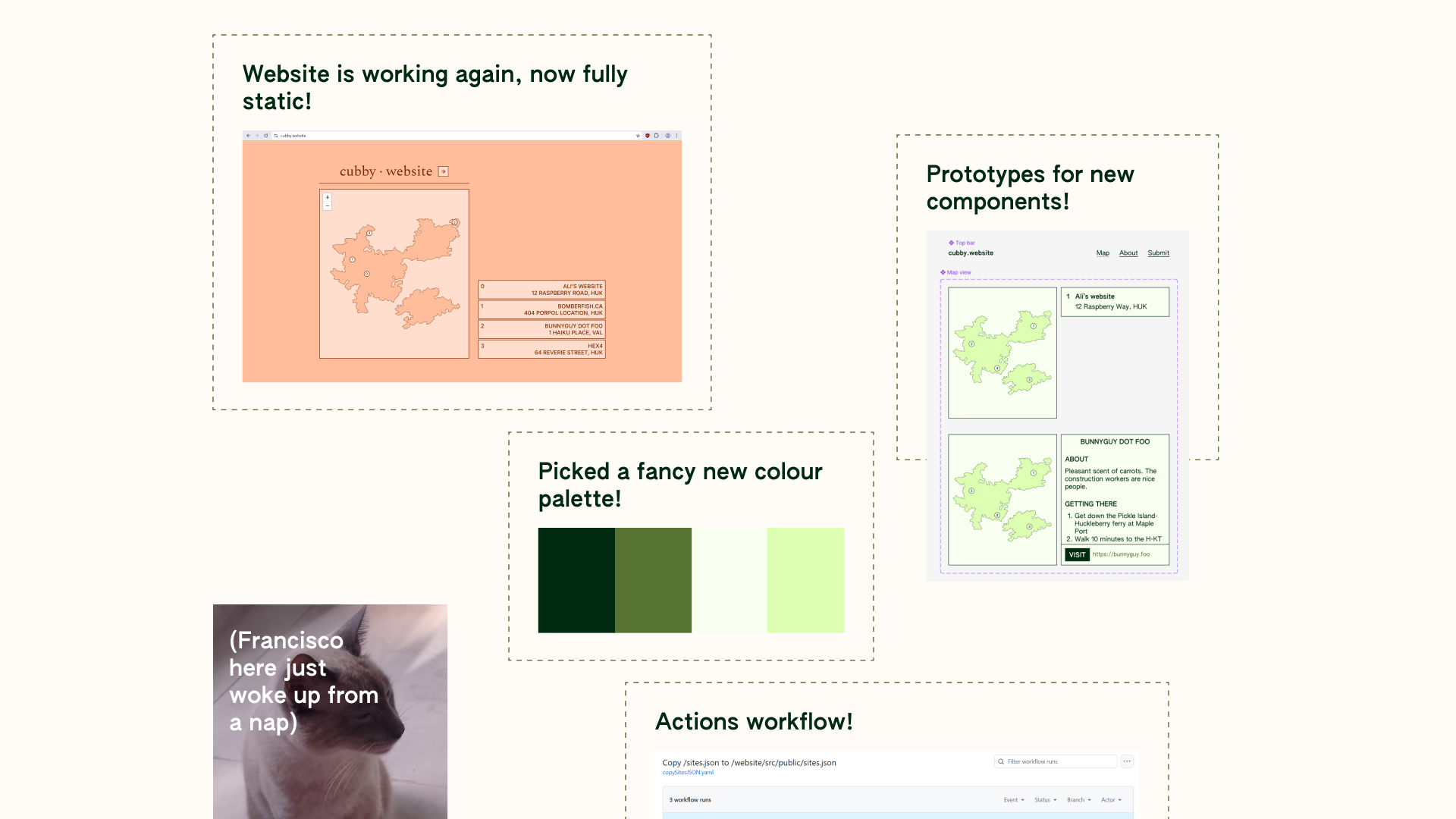Click the browser reload icon

coord(265,136)
